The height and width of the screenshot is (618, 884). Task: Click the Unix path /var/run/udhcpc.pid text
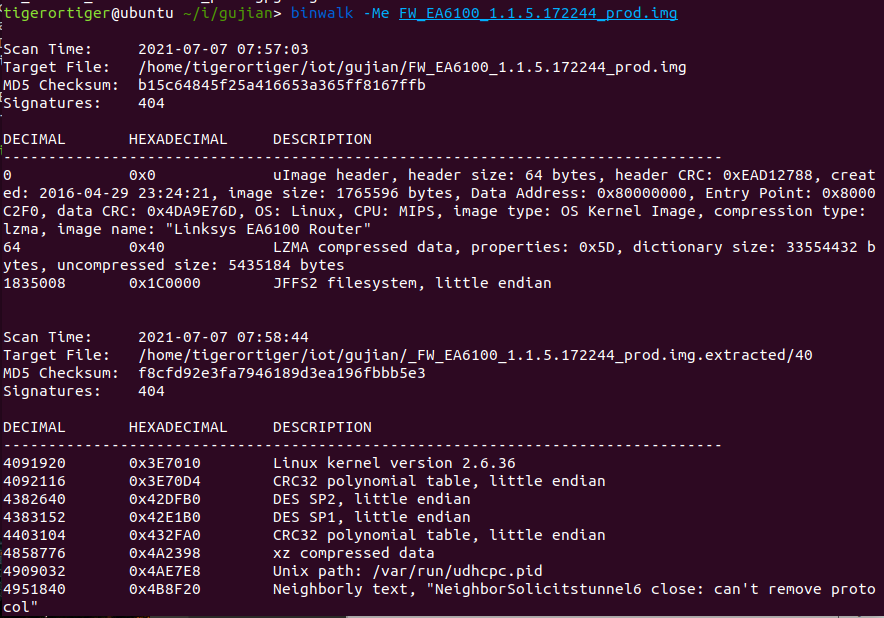click(408, 571)
